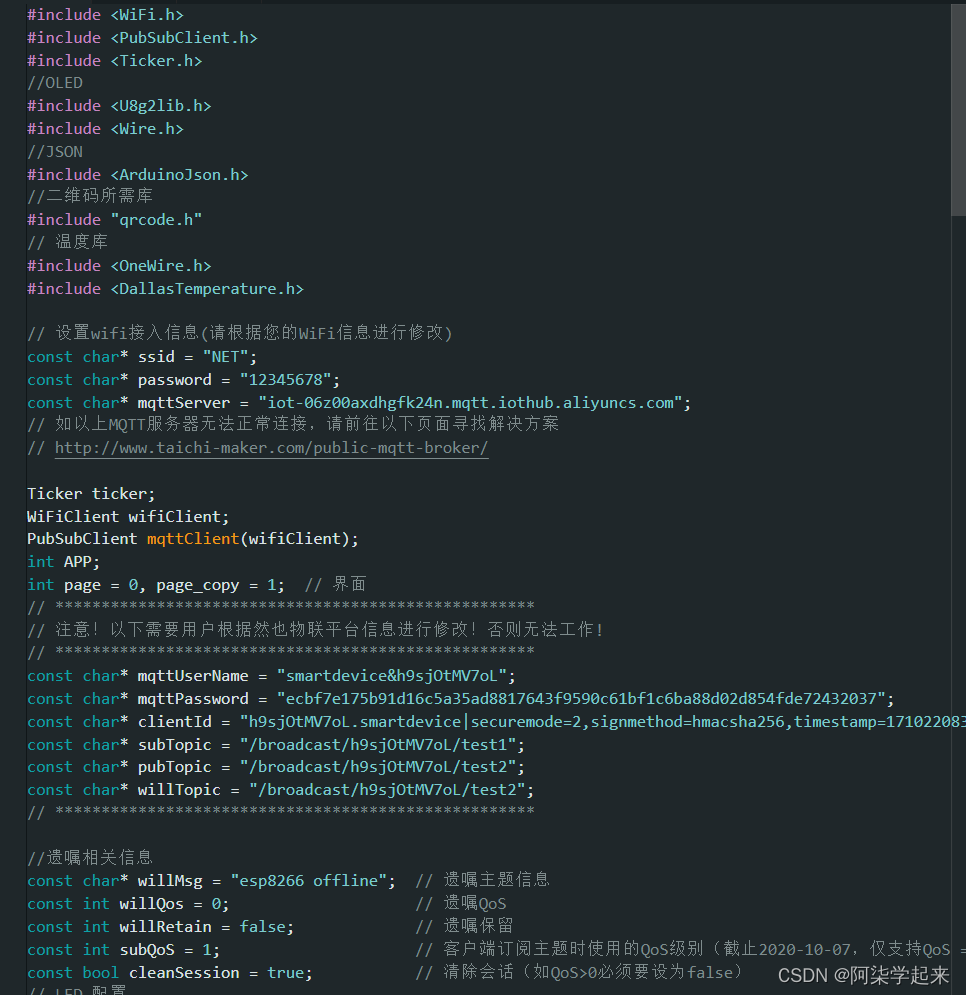Click the DallasTemperature.h include line
Viewport: 966px width, 995px height.
click(x=165, y=288)
